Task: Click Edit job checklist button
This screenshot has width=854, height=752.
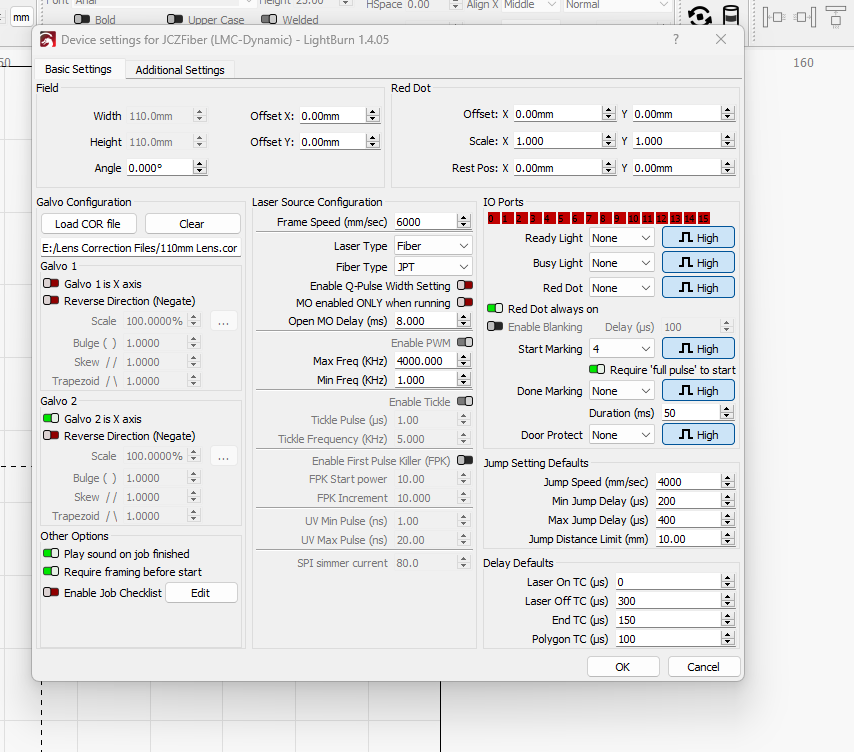Action: [201, 593]
